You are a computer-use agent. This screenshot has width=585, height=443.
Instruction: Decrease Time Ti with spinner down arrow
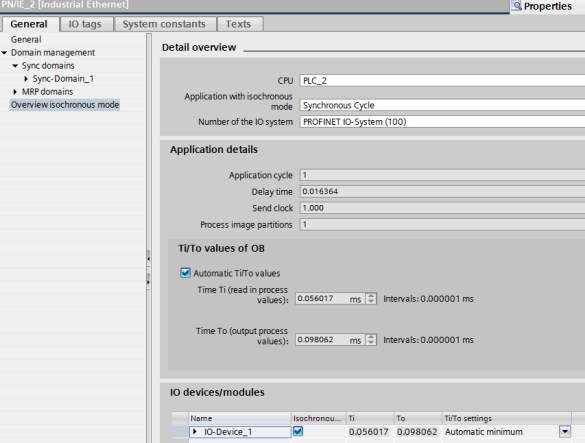point(371,302)
